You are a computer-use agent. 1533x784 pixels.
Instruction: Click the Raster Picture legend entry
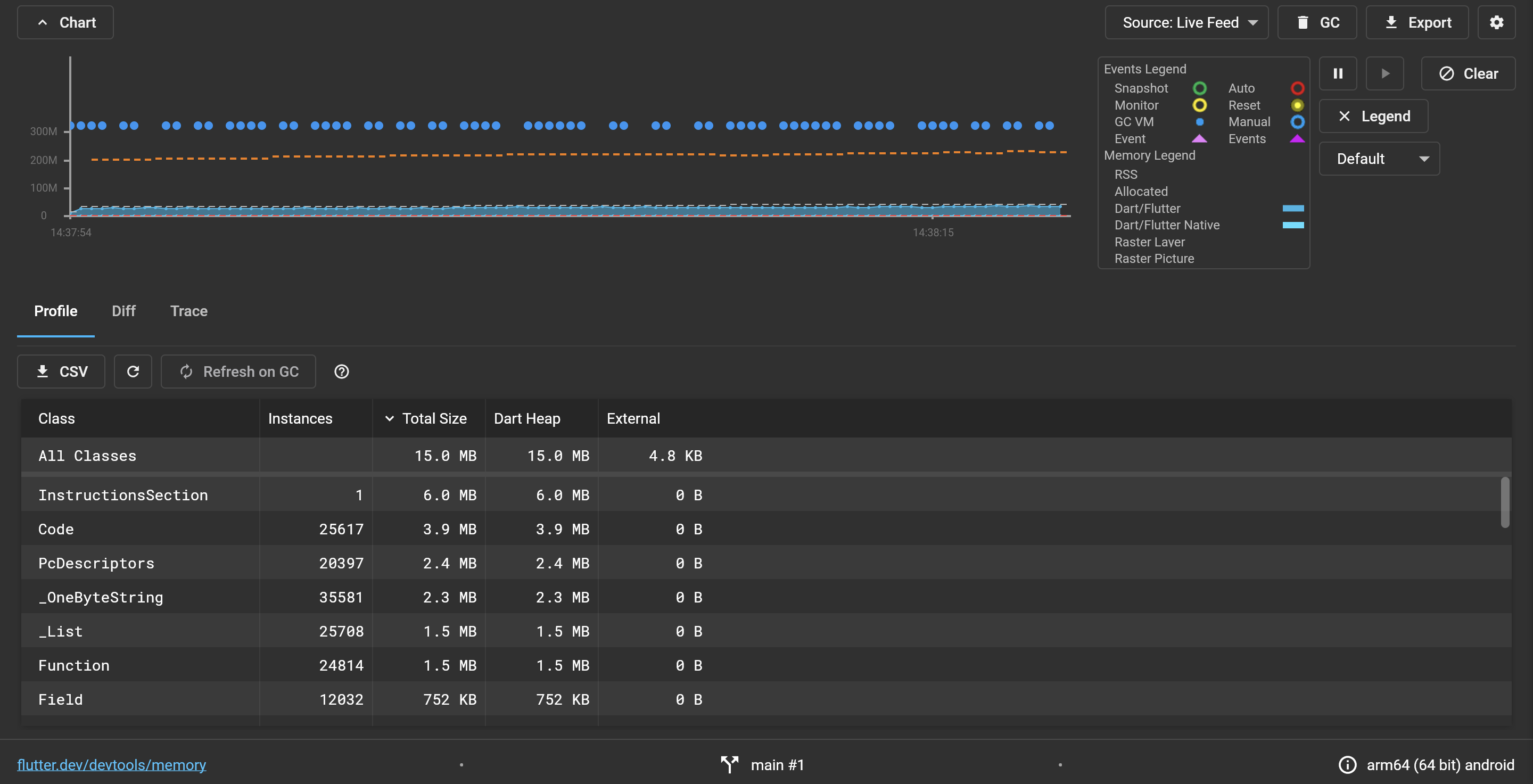click(1154, 259)
